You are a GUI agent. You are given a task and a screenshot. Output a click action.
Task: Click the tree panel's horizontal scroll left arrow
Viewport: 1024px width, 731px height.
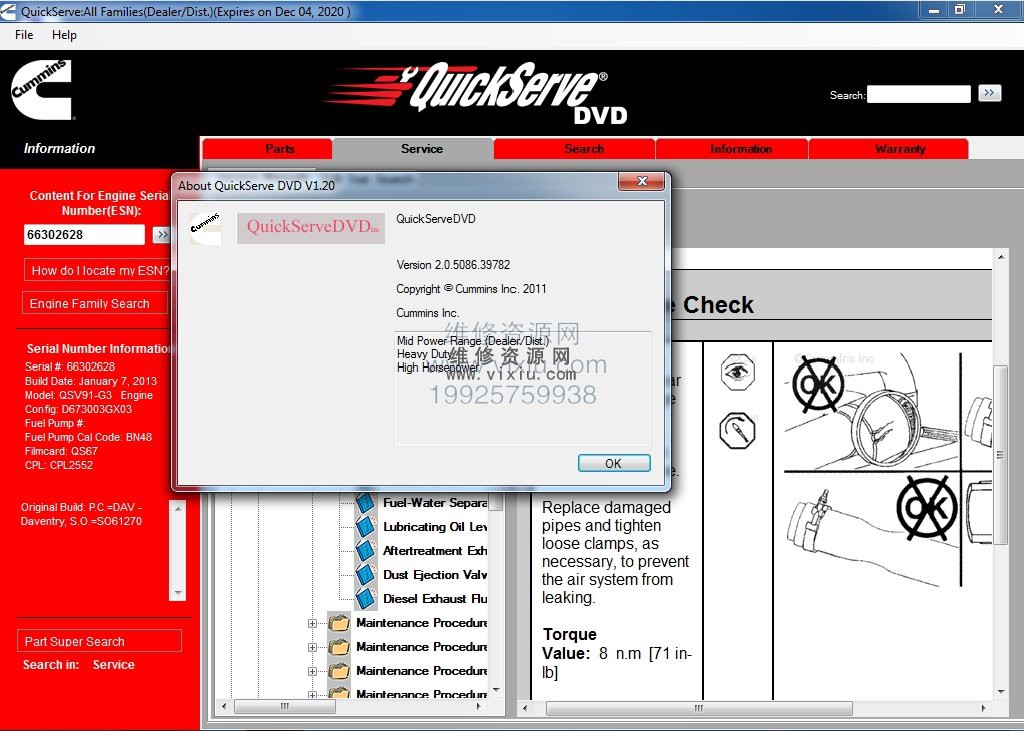click(x=224, y=706)
